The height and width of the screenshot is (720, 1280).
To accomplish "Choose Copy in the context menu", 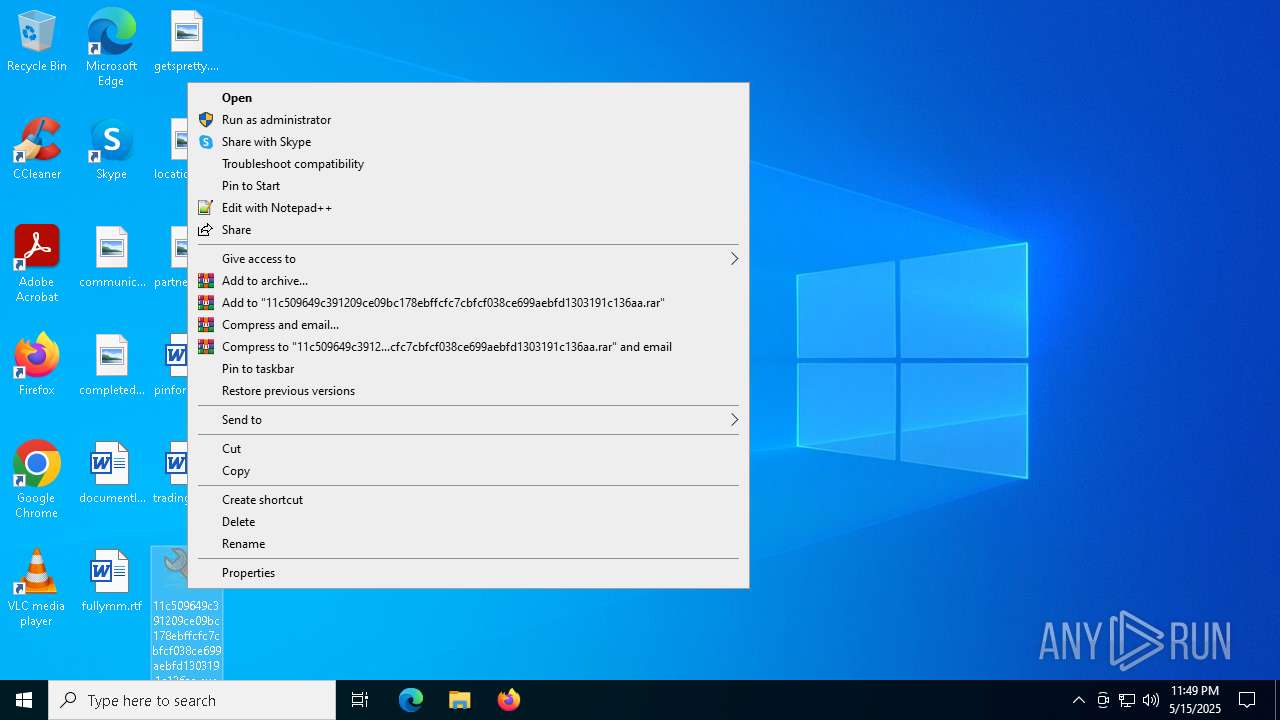I will coord(468,471).
